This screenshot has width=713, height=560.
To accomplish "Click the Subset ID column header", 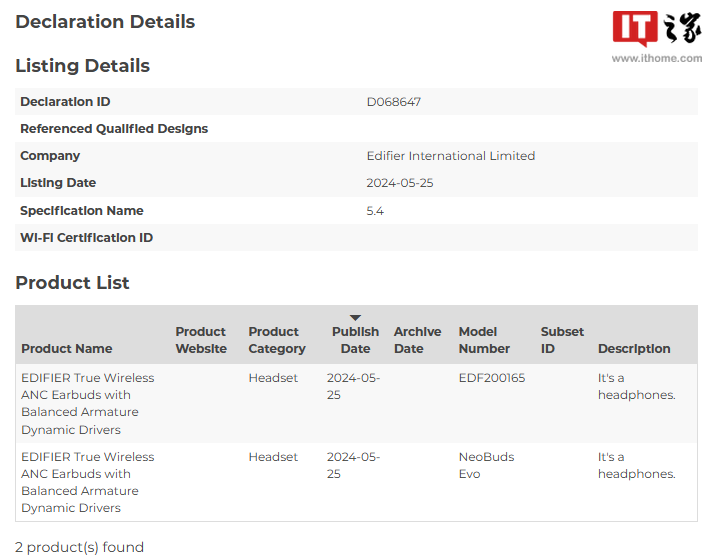I will pos(562,340).
